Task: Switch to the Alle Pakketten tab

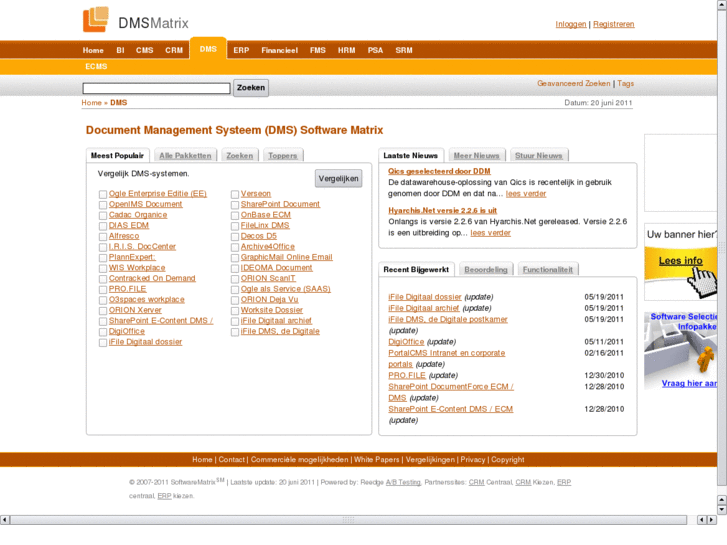Action: click(x=185, y=155)
